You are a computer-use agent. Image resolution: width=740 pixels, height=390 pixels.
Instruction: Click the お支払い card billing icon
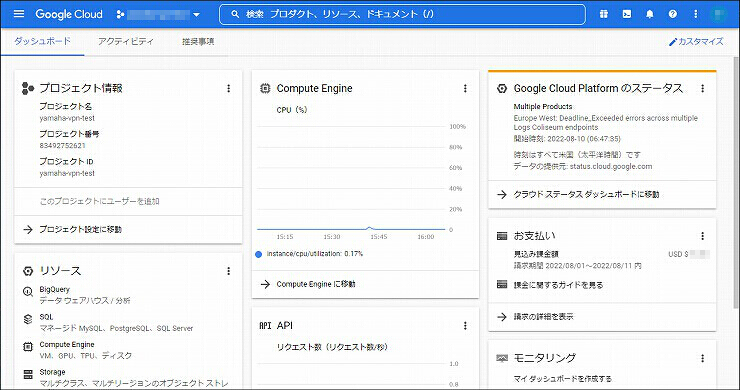point(502,236)
